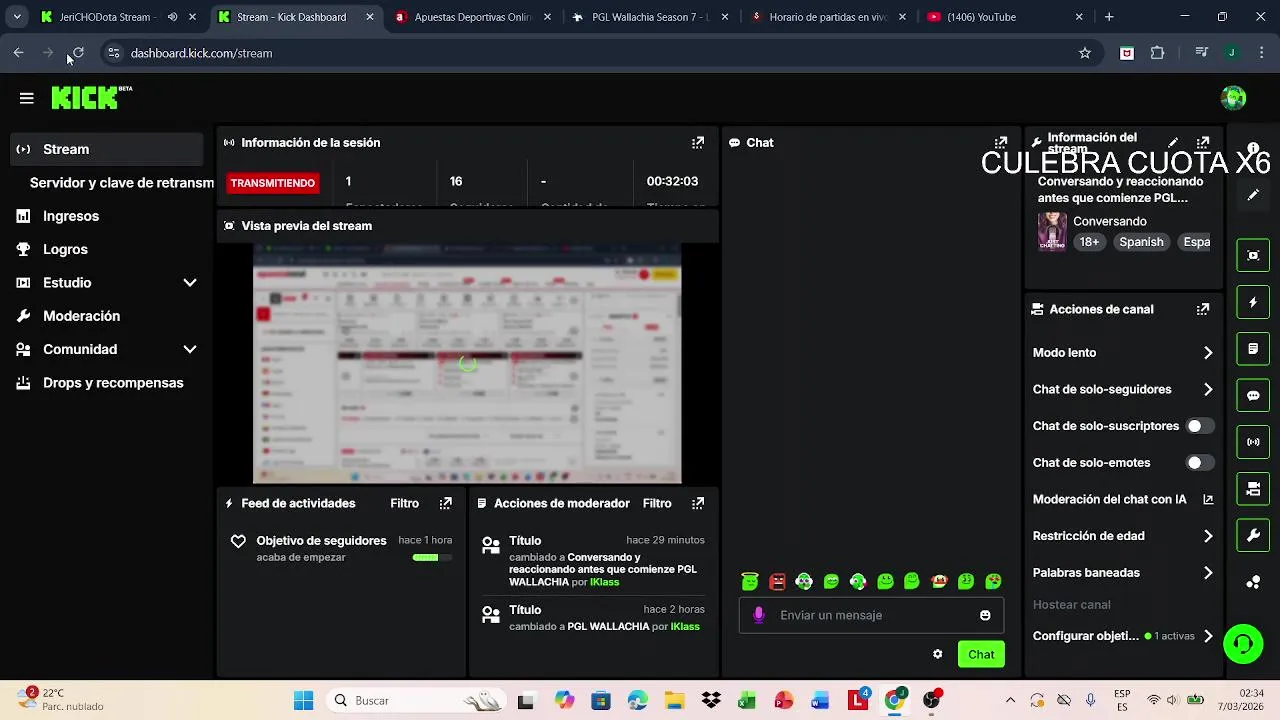The height and width of the screenshot is (720, 1280).
Task: Toggle wrench channel-actions icon in right sidebar
Action: click(1253, 535)
